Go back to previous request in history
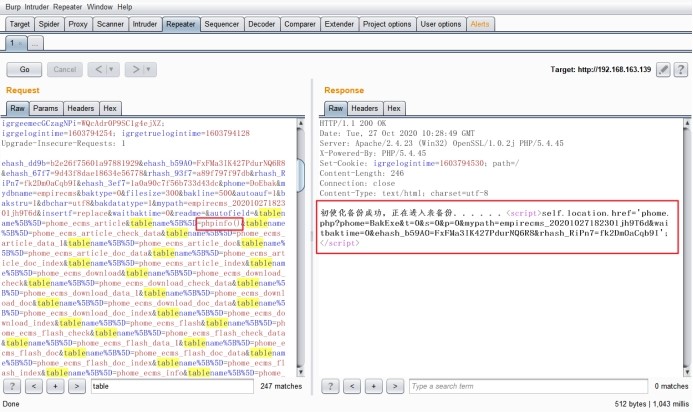This screenshot has width=693, height=413. coord(99,69)
